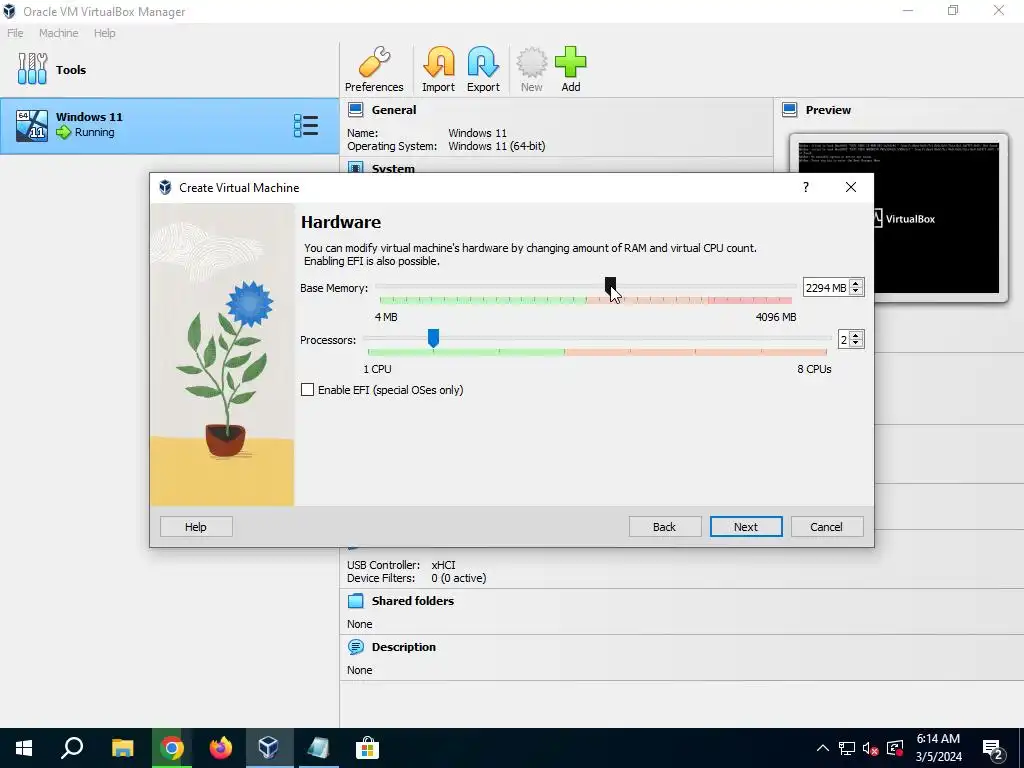
Task: Click the volume muted tray icon
Action: tap(870, 748)
